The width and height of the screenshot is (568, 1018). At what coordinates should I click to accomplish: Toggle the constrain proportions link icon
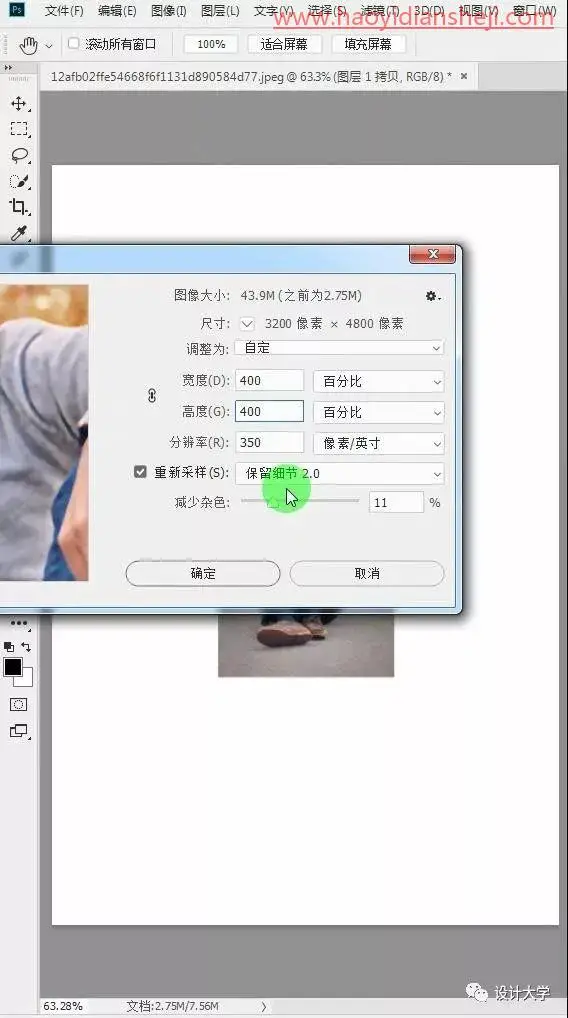(x=152, y=396)
